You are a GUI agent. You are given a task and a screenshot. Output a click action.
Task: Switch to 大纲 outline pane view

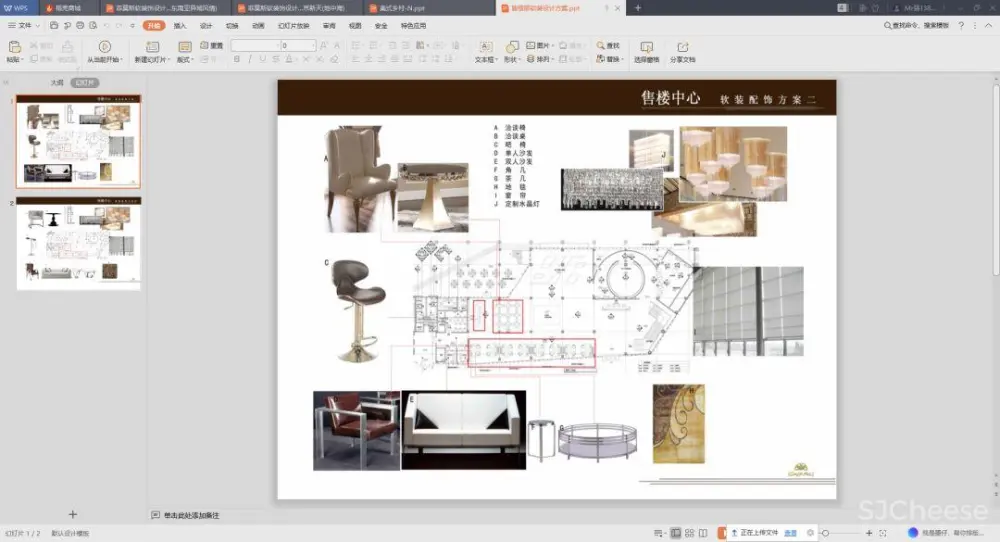click(x=58, y=83)
